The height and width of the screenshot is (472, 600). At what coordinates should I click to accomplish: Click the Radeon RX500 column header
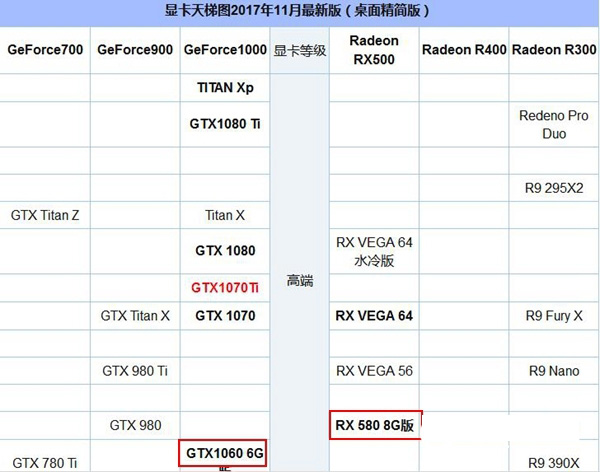pos(374,50)
